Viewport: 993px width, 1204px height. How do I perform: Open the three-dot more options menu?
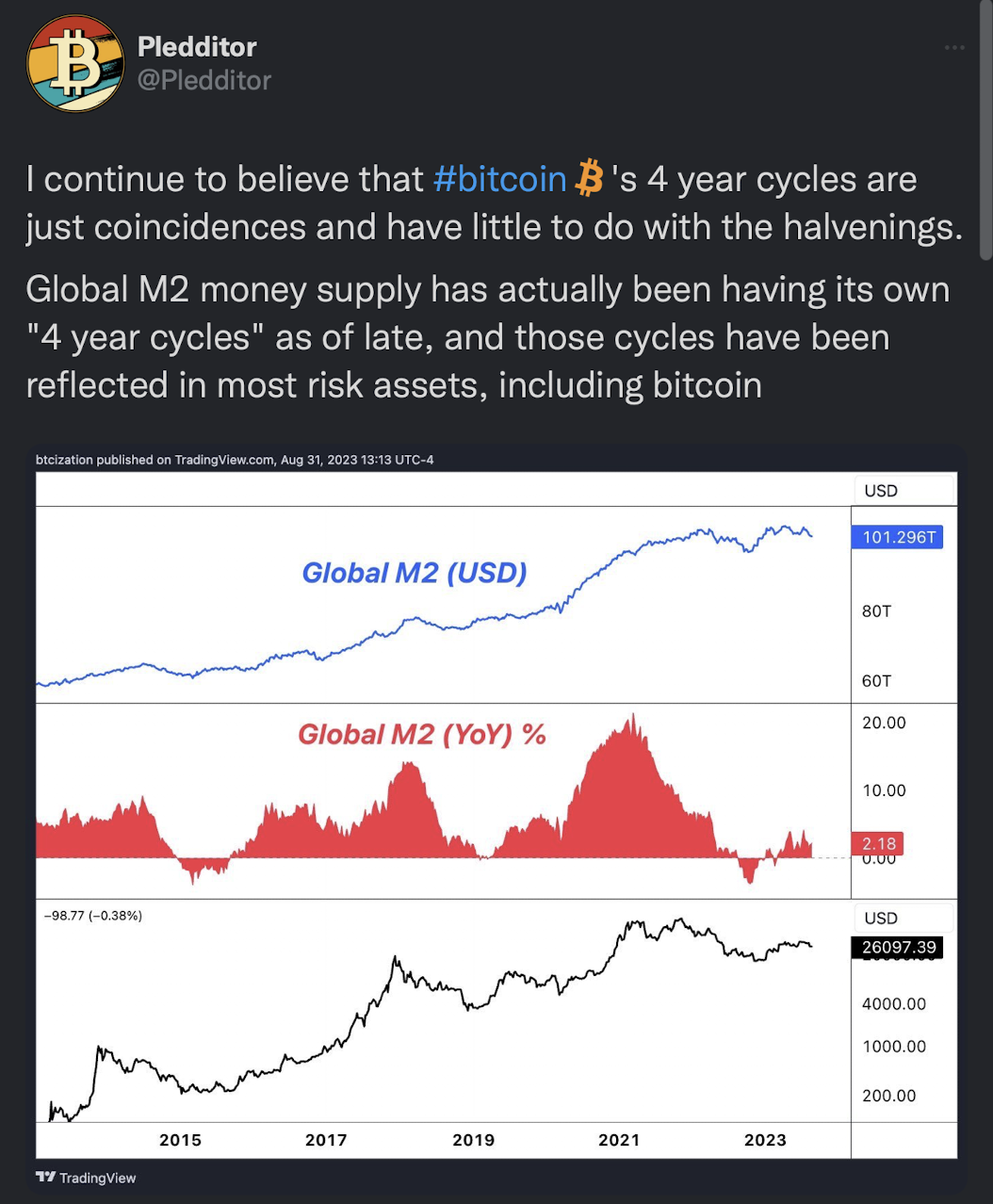tap(954, 47)
